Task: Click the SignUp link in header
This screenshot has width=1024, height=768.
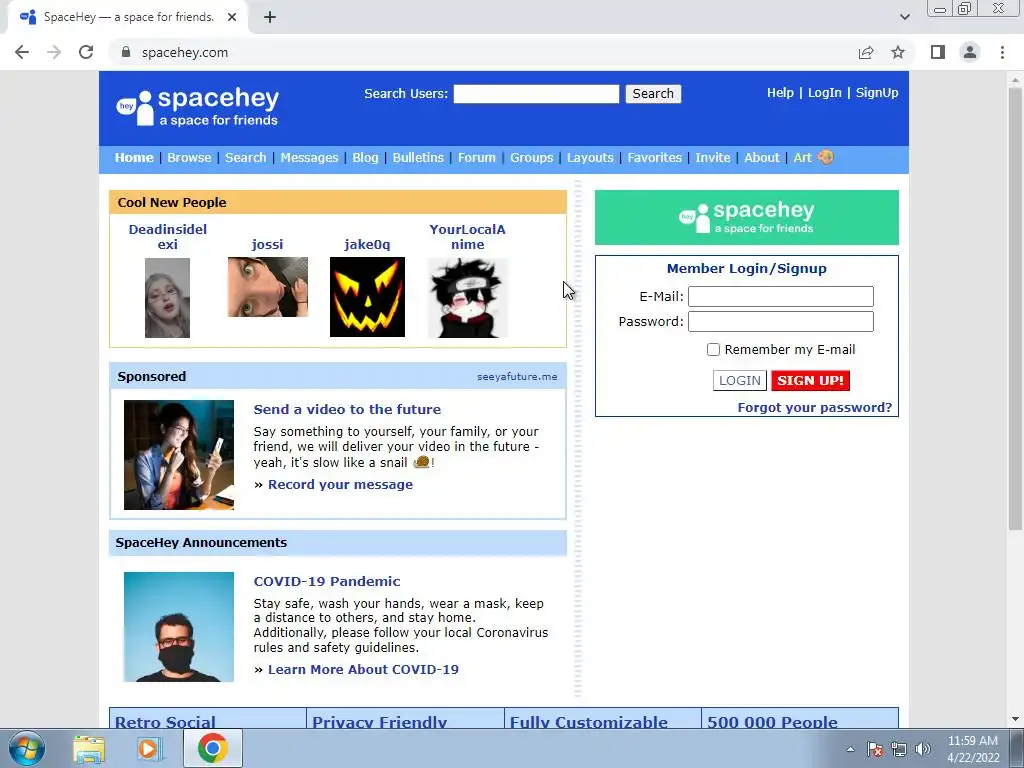Action: click(877, 93)
